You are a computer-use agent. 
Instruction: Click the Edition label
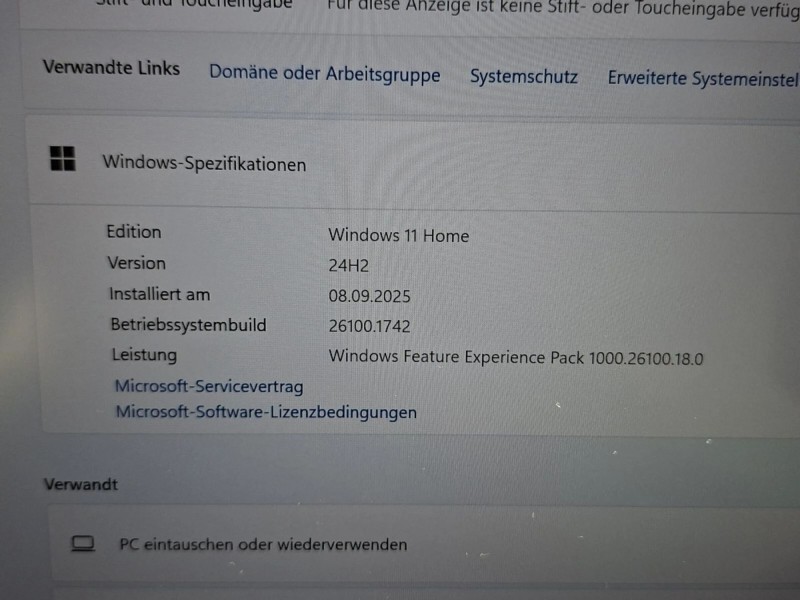[133, 232]
